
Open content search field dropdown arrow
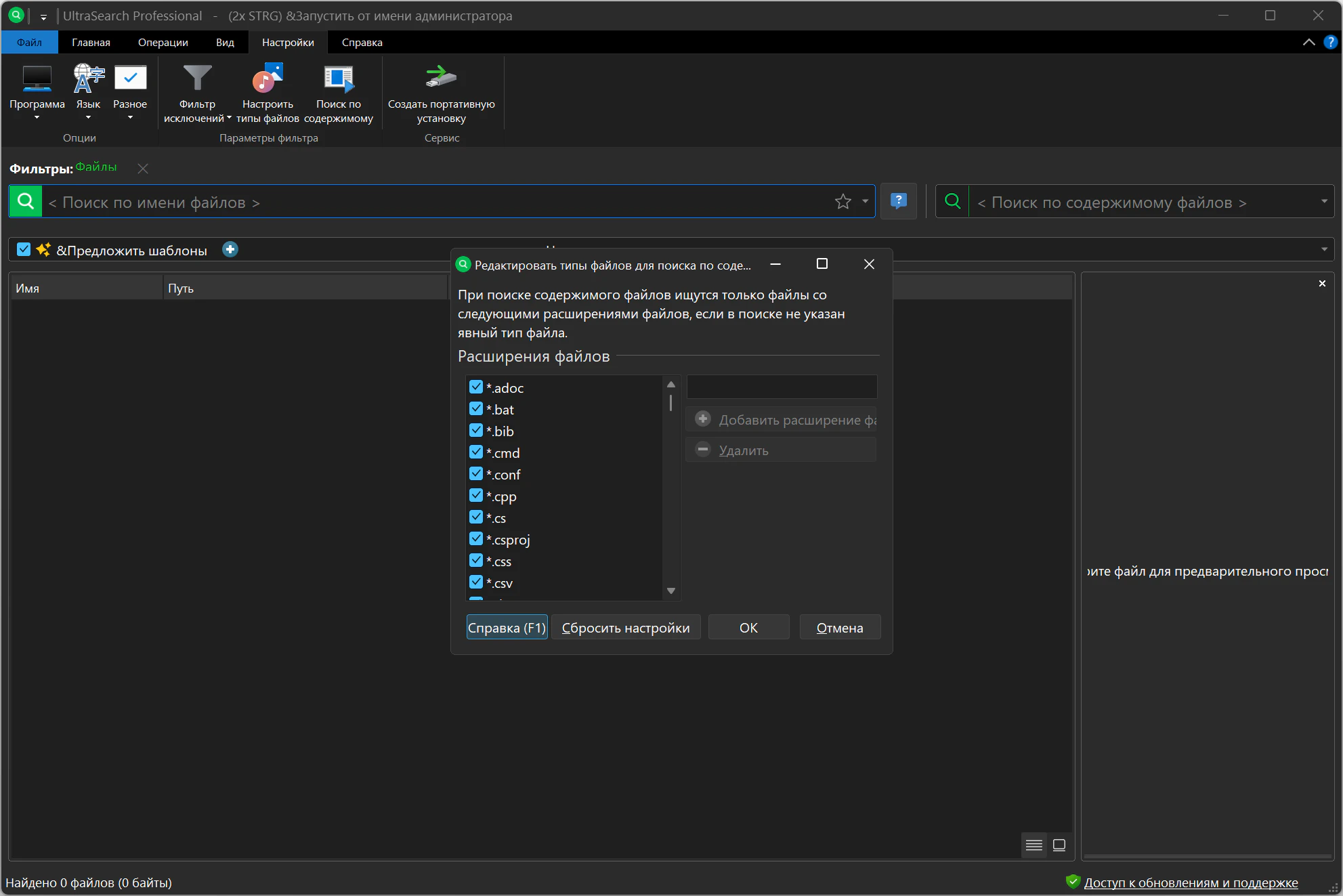[x=1323, y=202]
